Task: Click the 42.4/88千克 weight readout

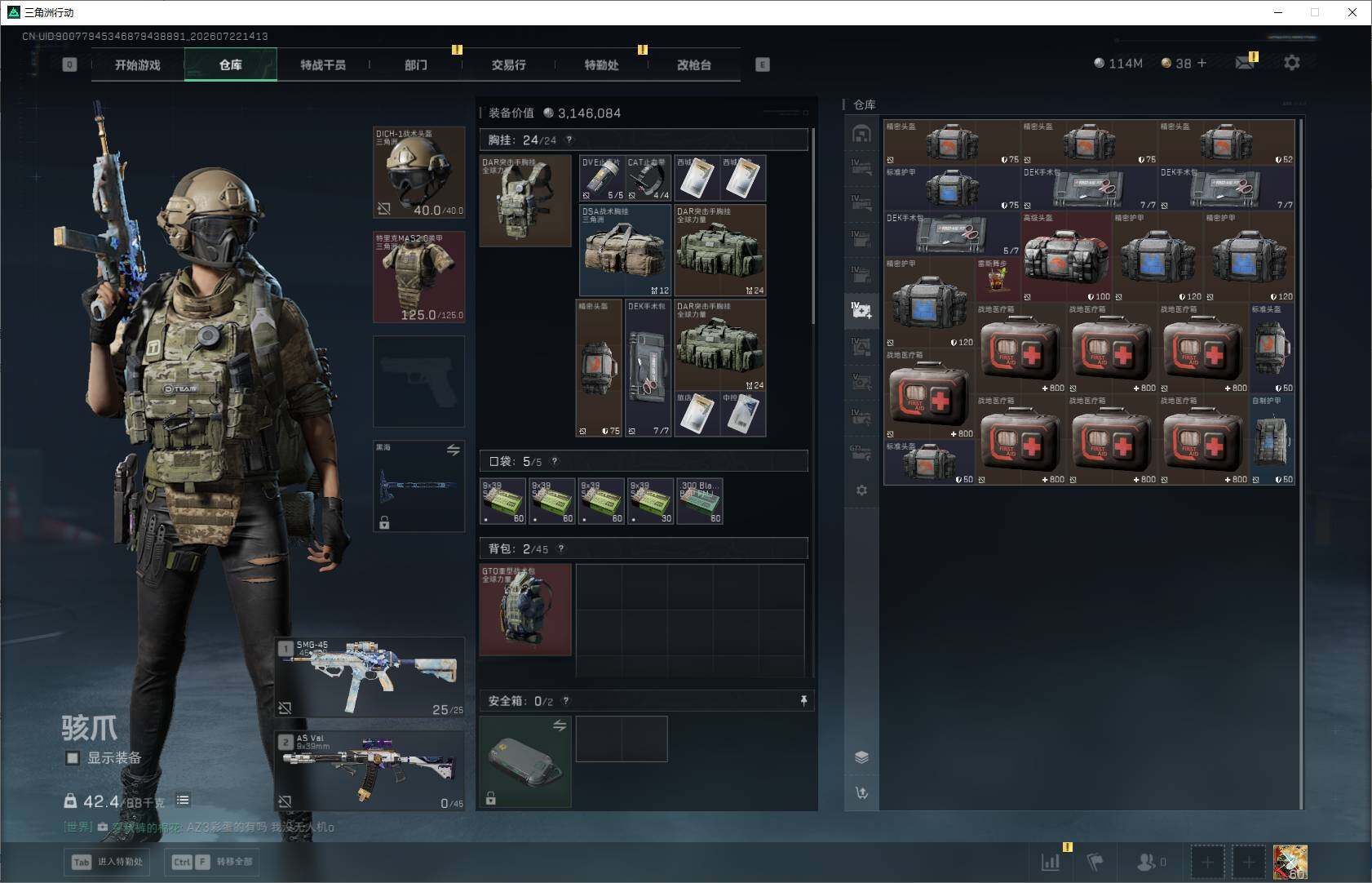Action: (114, 801)
